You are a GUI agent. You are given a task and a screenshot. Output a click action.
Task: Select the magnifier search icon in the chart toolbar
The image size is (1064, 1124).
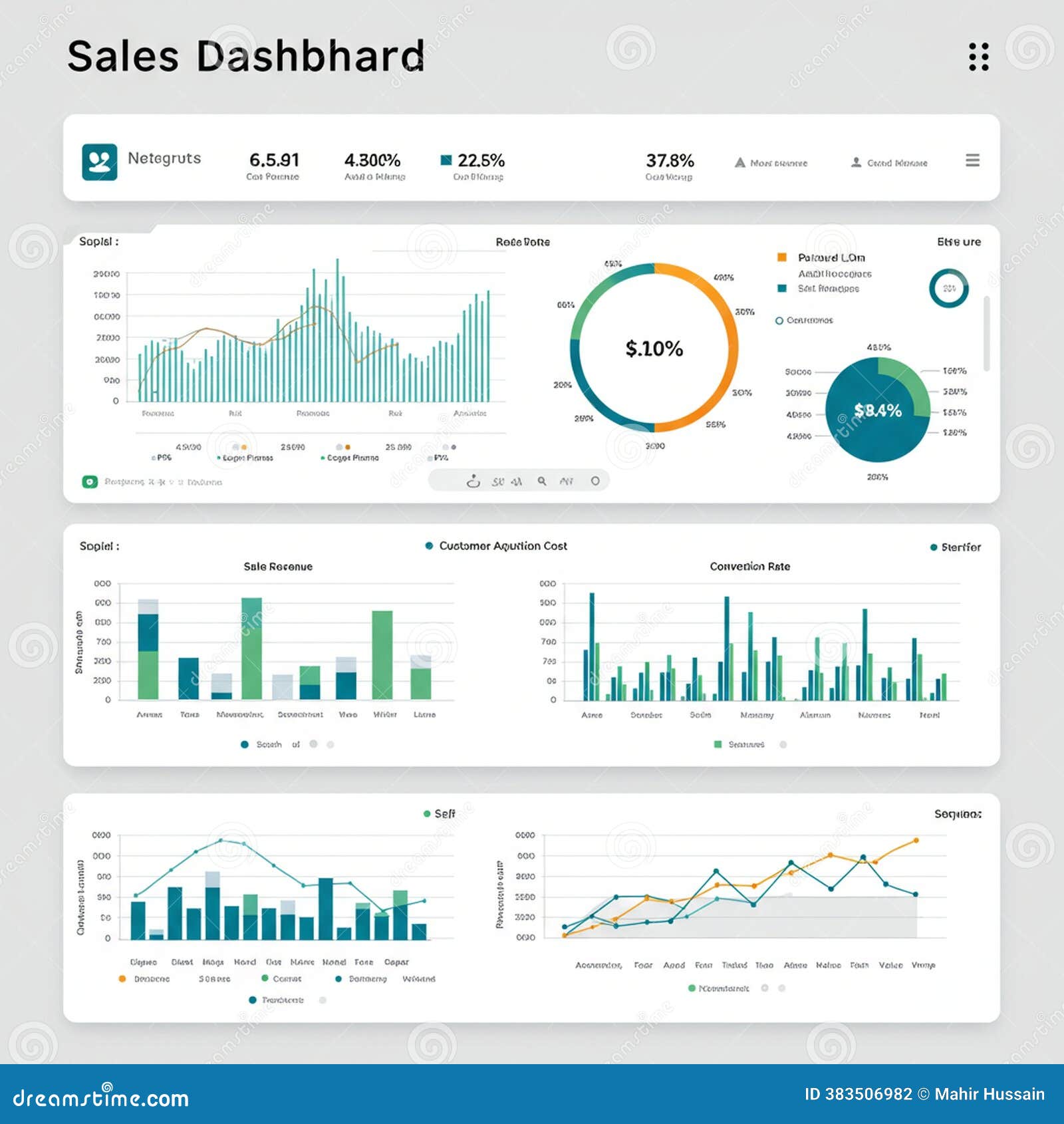tap(541, 482)
